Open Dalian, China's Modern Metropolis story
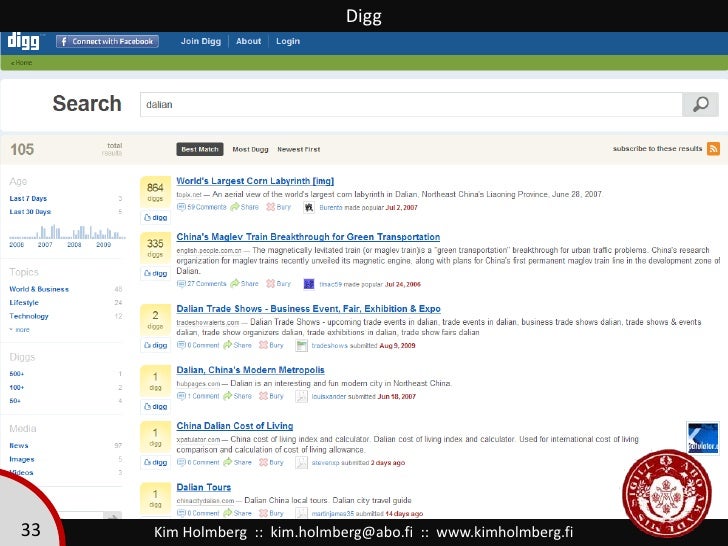The width and height of the screenshot is (728, 546). (x=250, y=370)
